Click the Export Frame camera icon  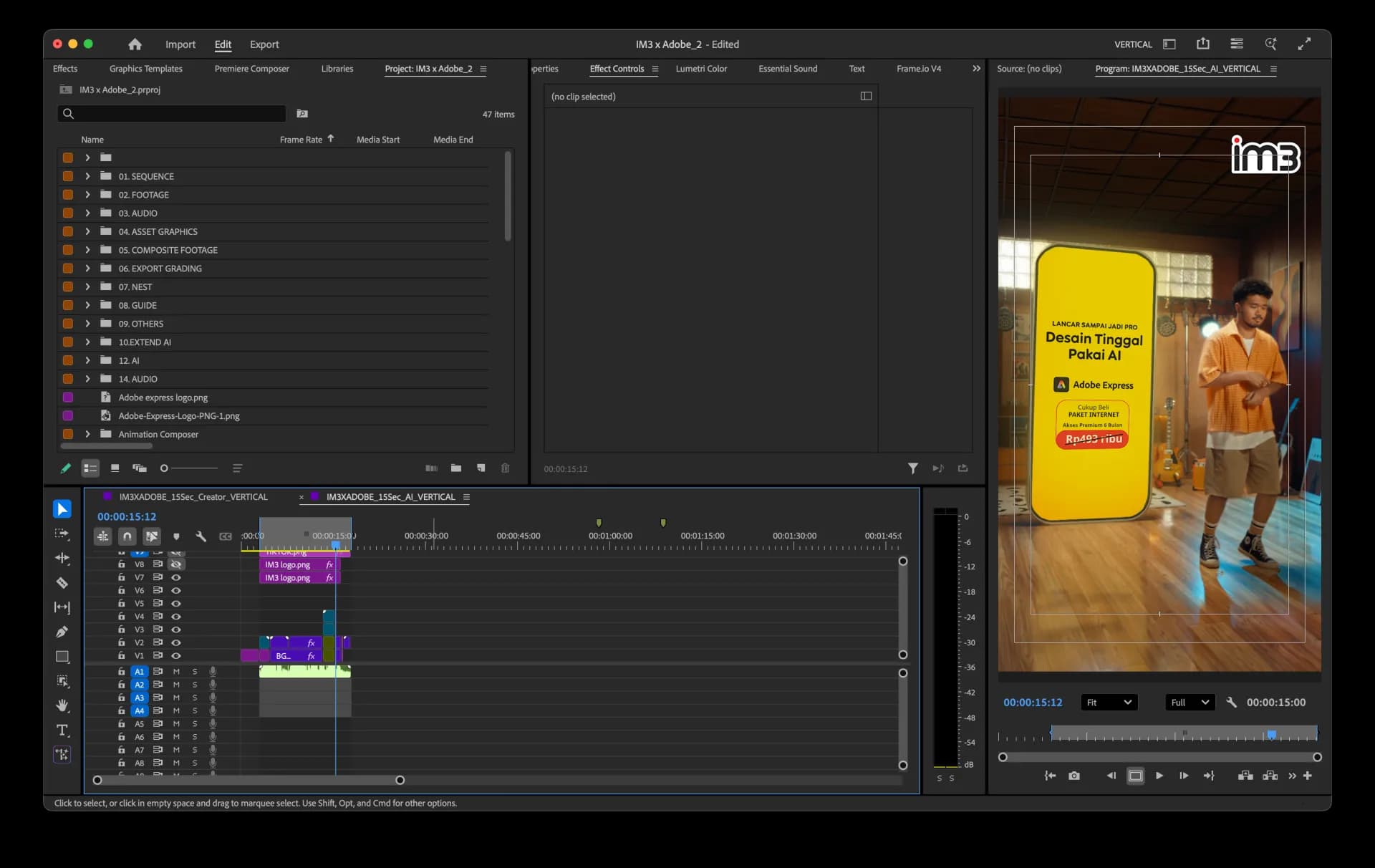1074,776
